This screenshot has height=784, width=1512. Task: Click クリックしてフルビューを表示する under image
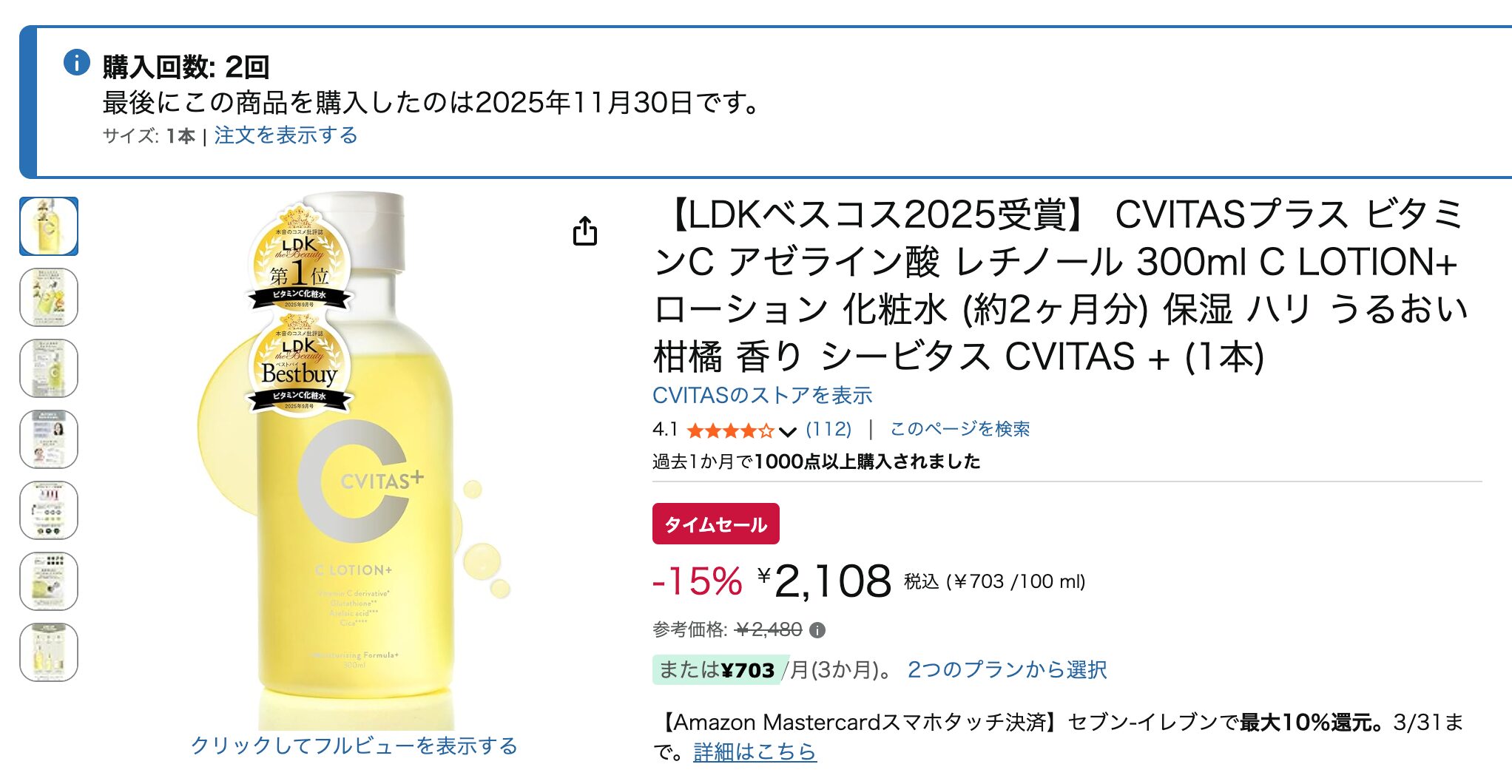click(354, 746)
